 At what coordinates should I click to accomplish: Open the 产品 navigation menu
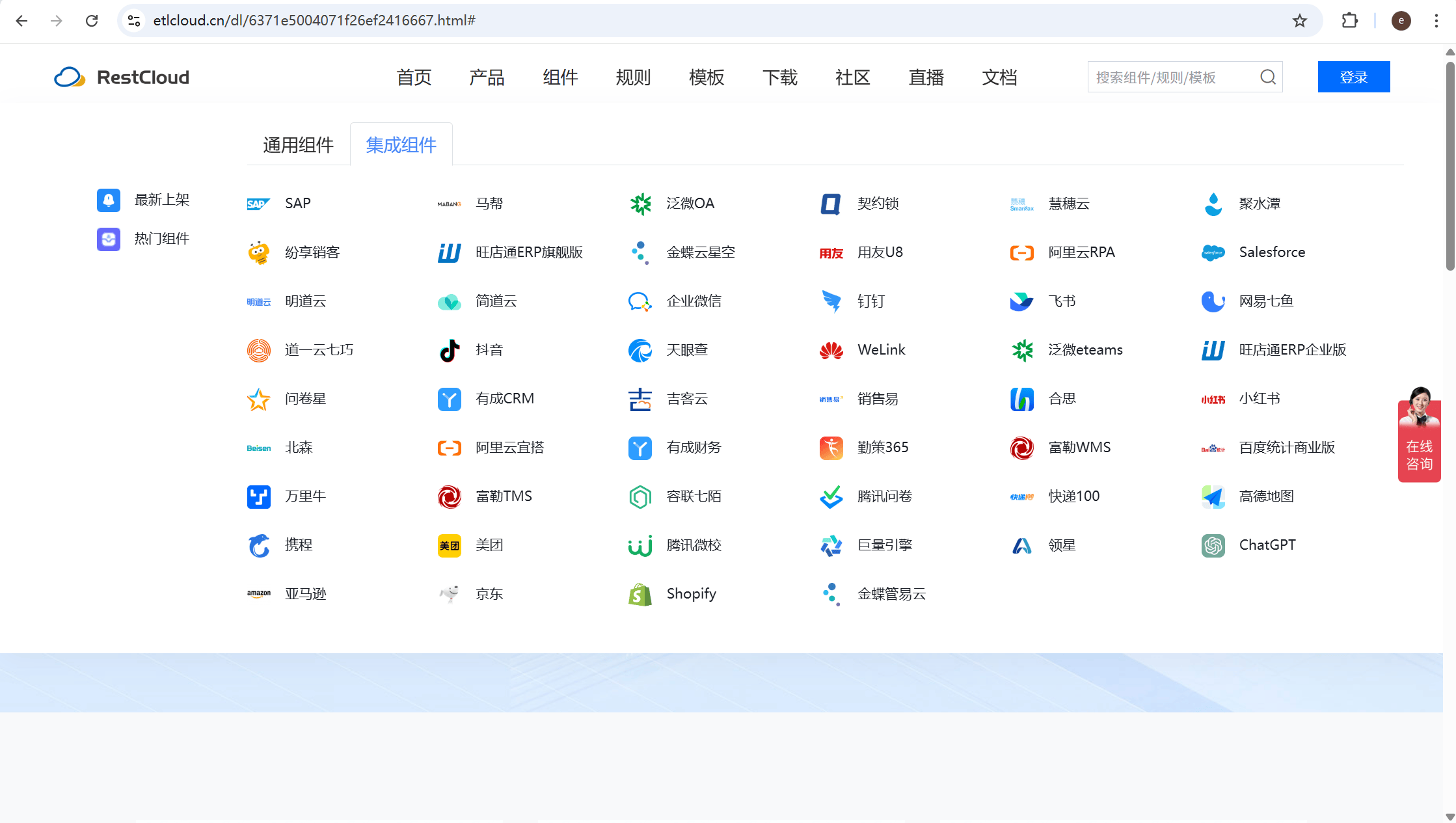(x=487, y=77)
